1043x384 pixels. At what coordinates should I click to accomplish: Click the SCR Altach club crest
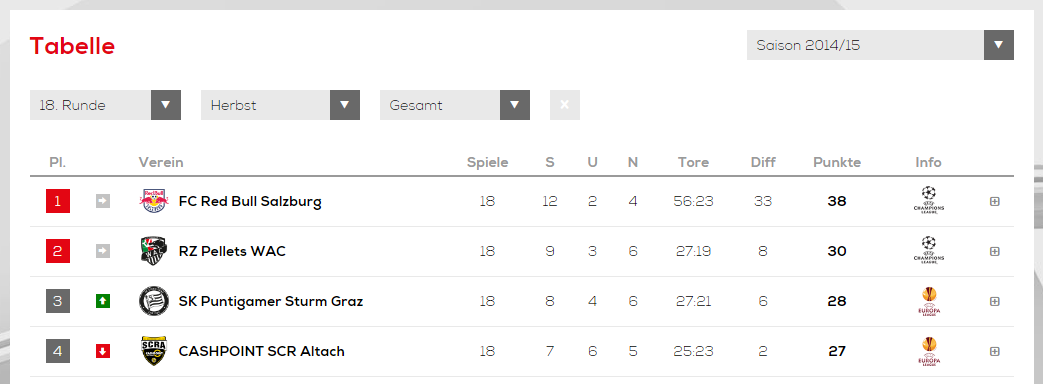(x=154, y=351)
